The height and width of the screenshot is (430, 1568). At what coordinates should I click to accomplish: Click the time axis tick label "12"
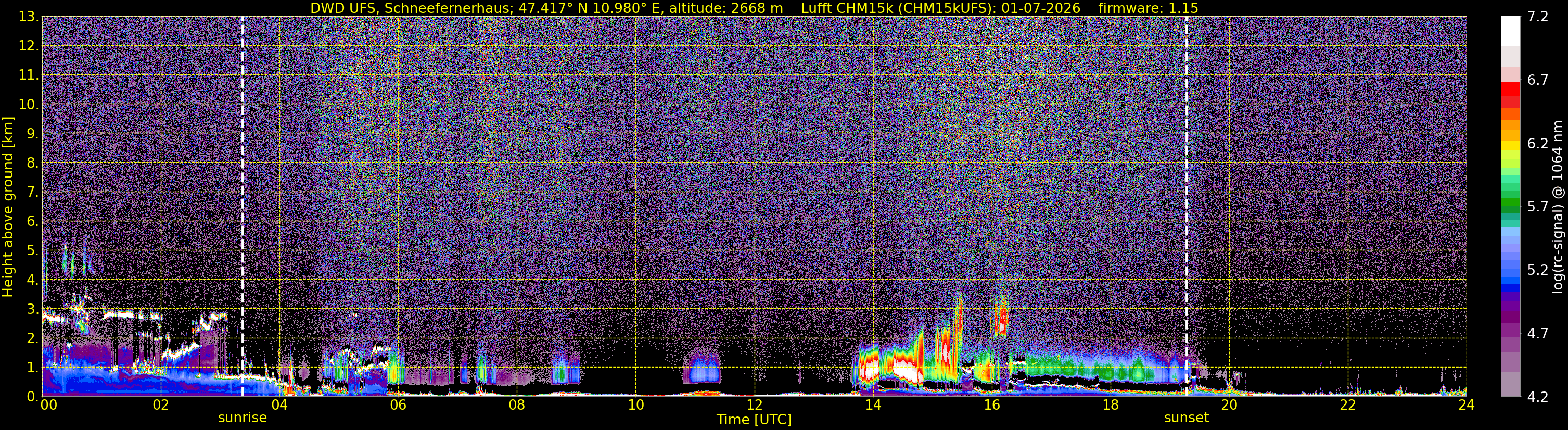pos(754,405)
